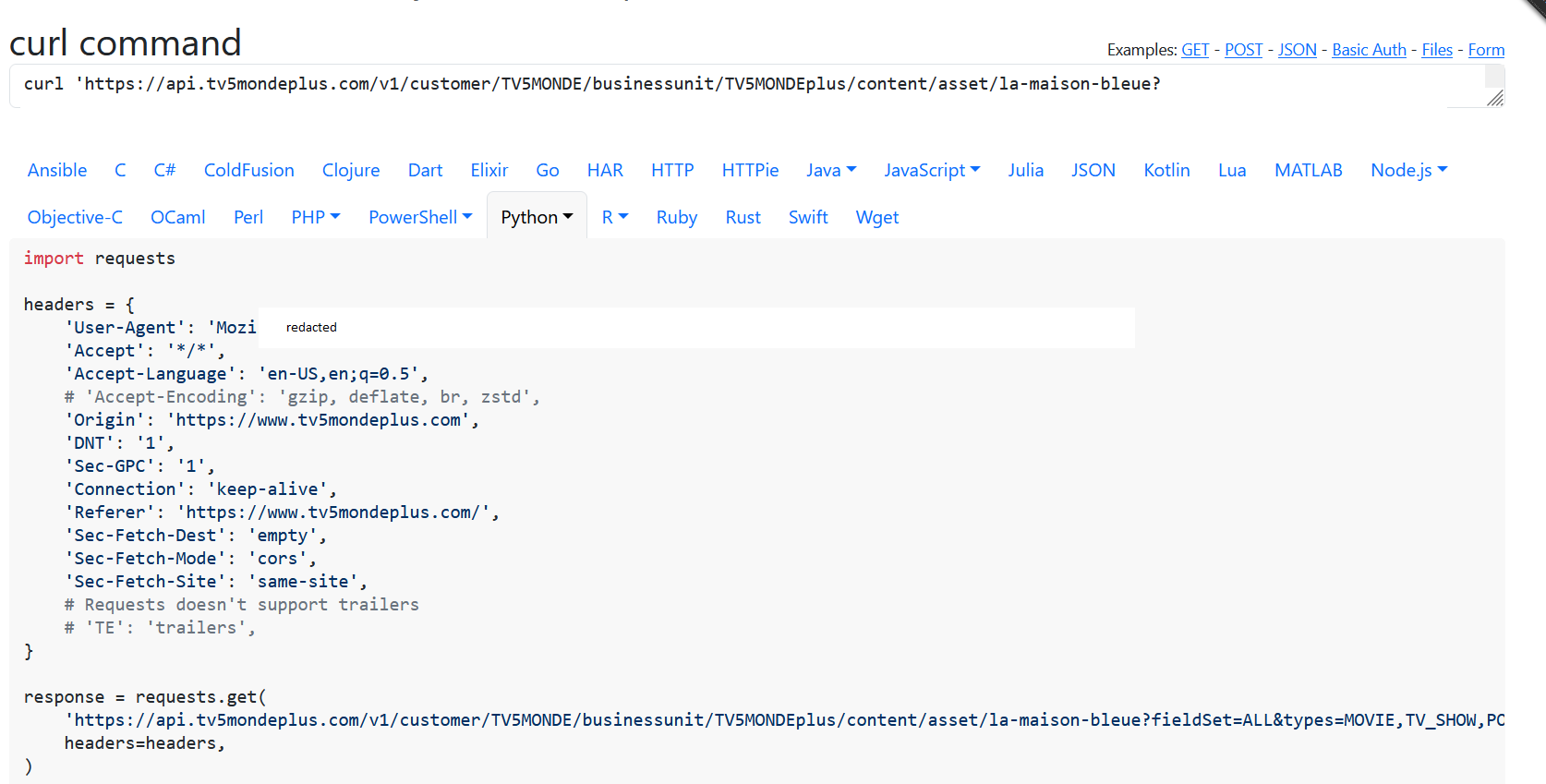
Task: Open the PowerShell dropdown menu
Action: 420,217
